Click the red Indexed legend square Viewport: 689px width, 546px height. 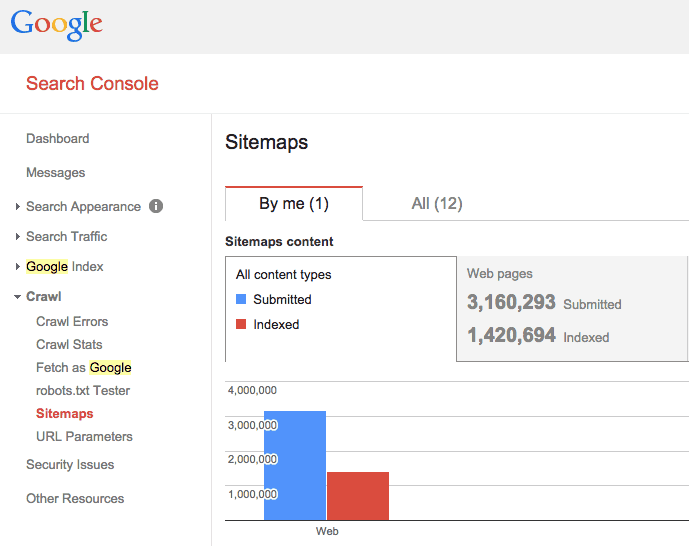241,324
